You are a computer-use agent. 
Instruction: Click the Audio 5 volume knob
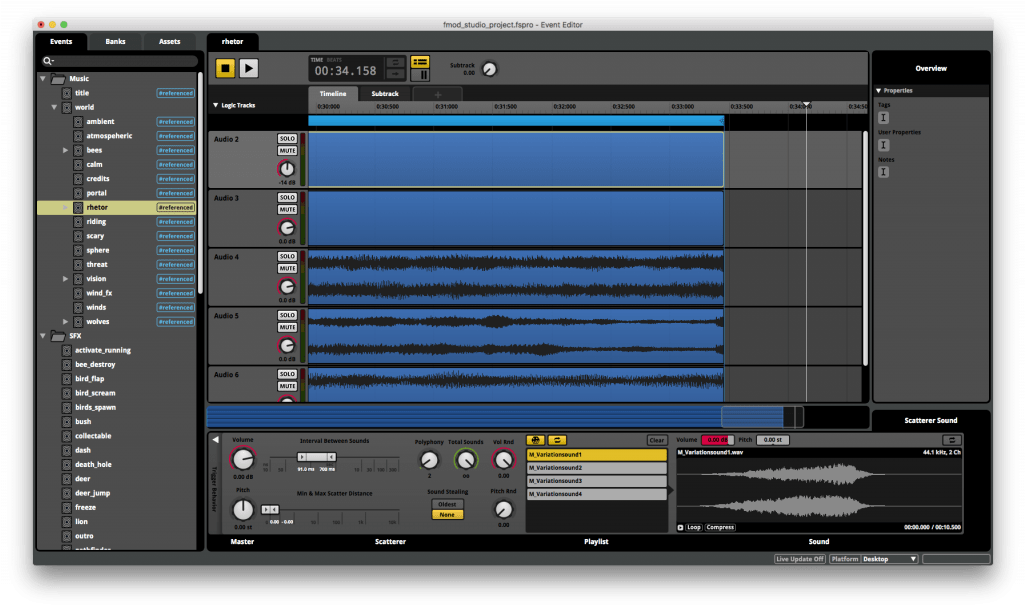pyautogui.click(x=286, y=345)
